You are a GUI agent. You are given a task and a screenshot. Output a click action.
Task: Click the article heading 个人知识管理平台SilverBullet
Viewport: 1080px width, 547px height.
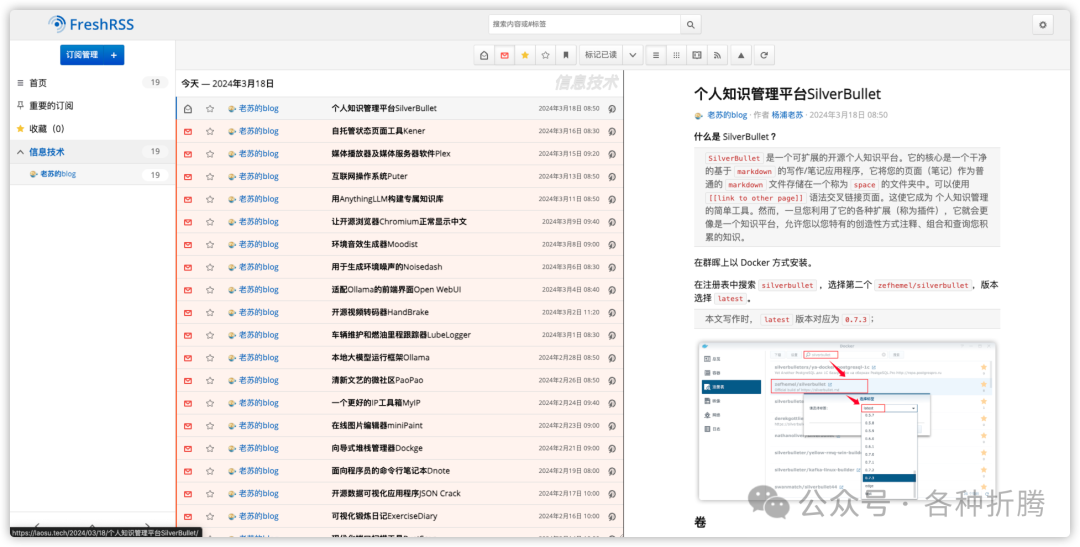[787, 94]
